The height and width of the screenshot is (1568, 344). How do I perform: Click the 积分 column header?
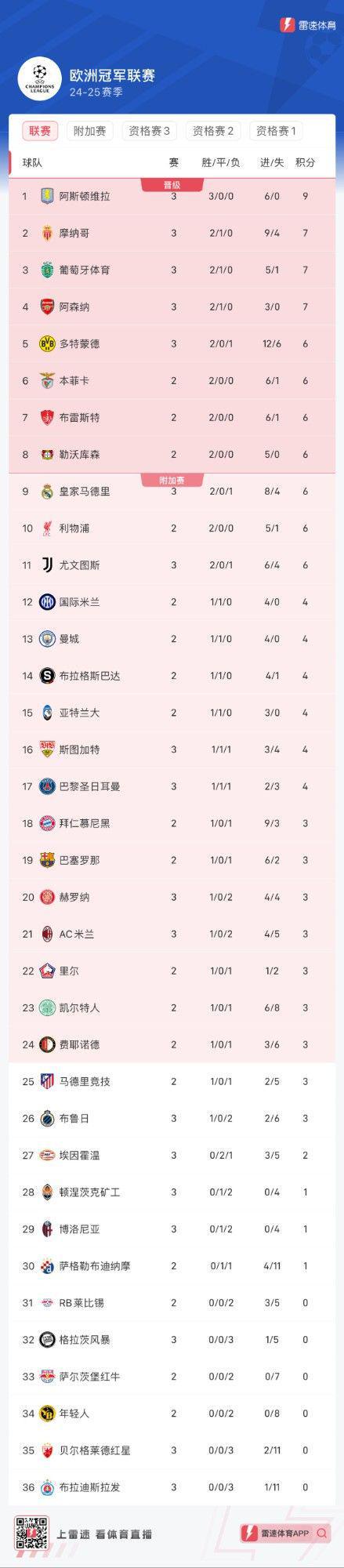point(306,162)
